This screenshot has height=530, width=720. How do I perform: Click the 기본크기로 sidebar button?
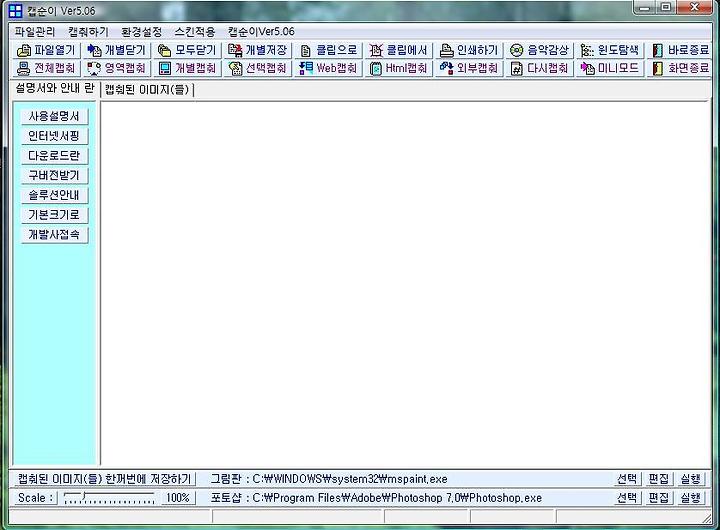pos(54,215)
